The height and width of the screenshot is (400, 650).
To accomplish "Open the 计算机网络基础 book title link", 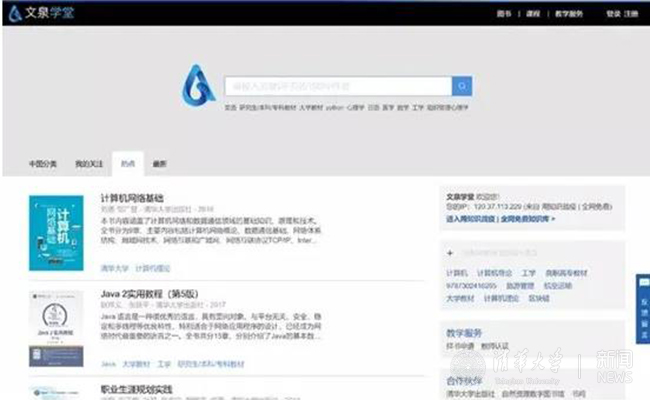I will (x=131, y=198).
